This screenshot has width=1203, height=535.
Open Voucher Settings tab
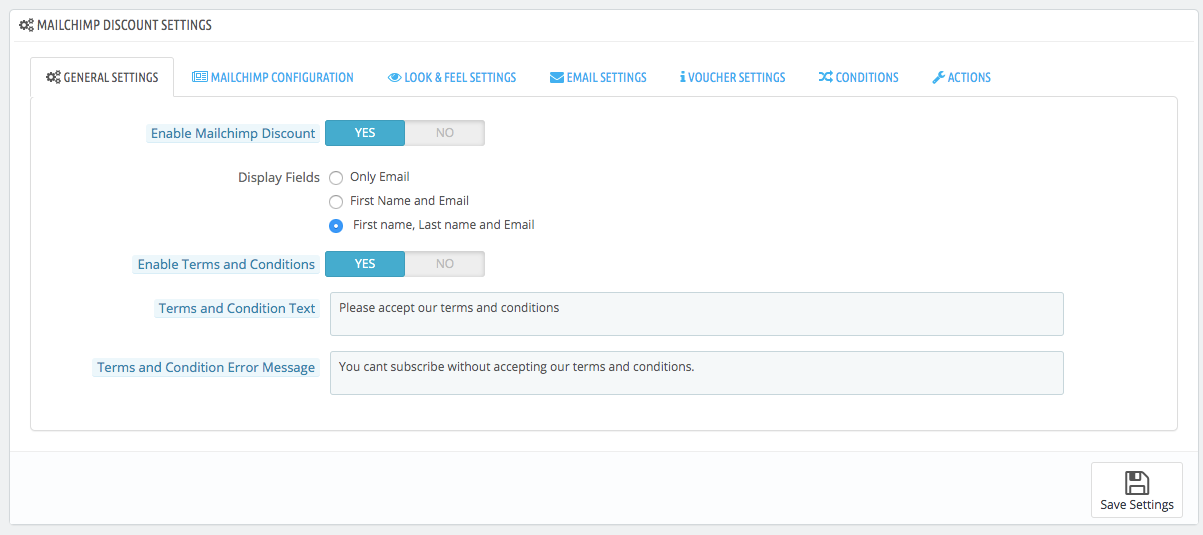click(x=732, y=77)
